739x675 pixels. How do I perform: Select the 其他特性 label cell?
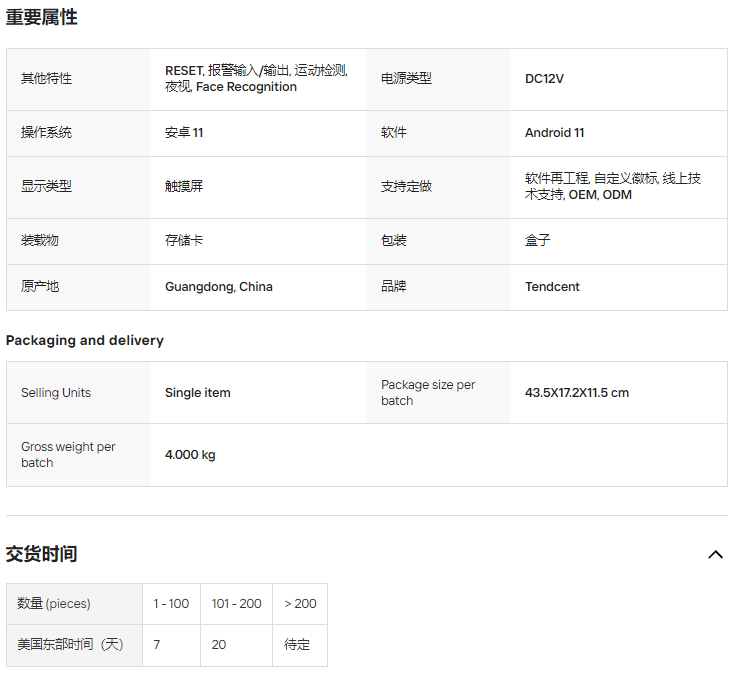click(x=79, y=79)
